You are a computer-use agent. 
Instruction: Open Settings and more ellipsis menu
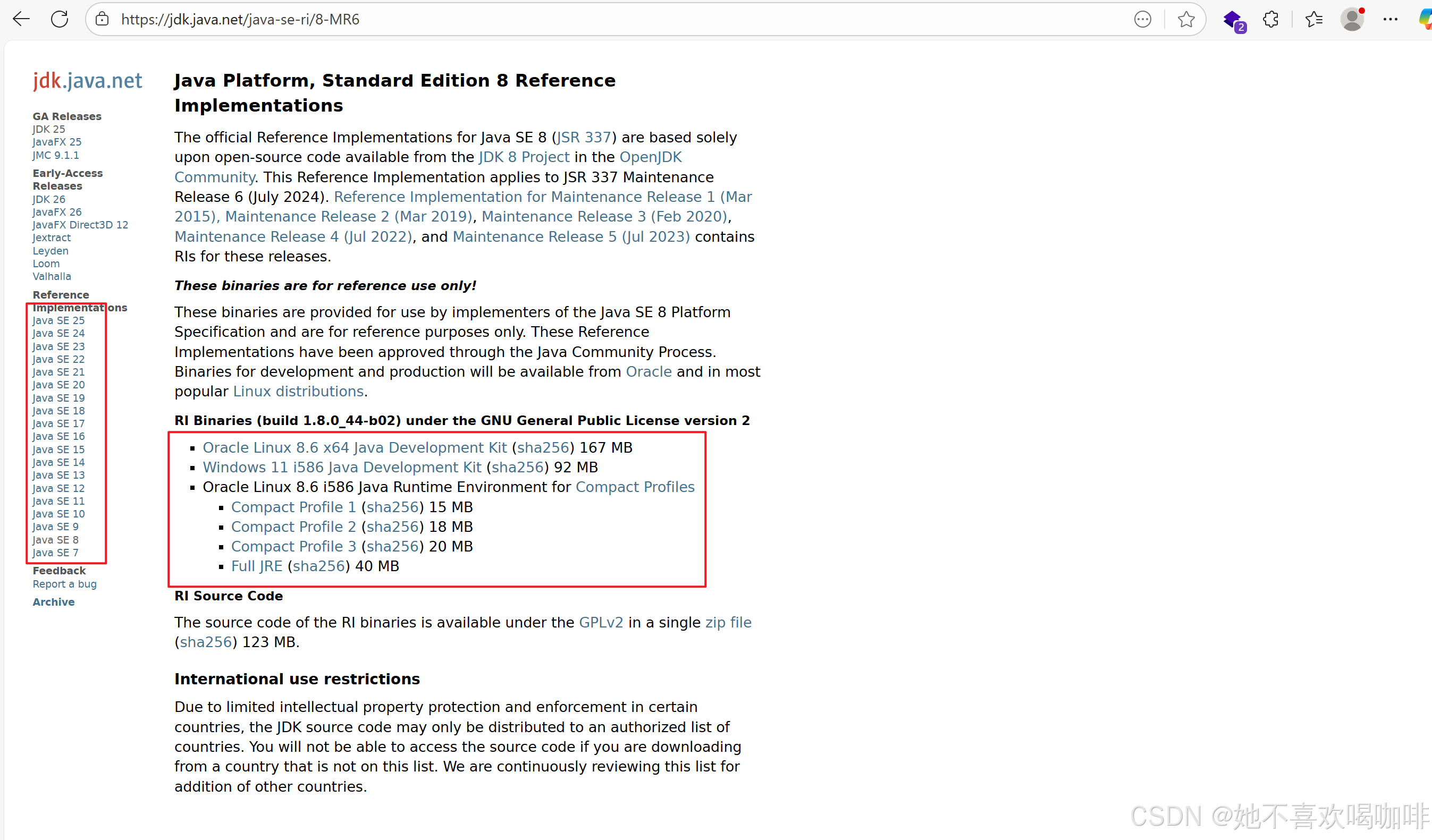(x=1390, y=19)
